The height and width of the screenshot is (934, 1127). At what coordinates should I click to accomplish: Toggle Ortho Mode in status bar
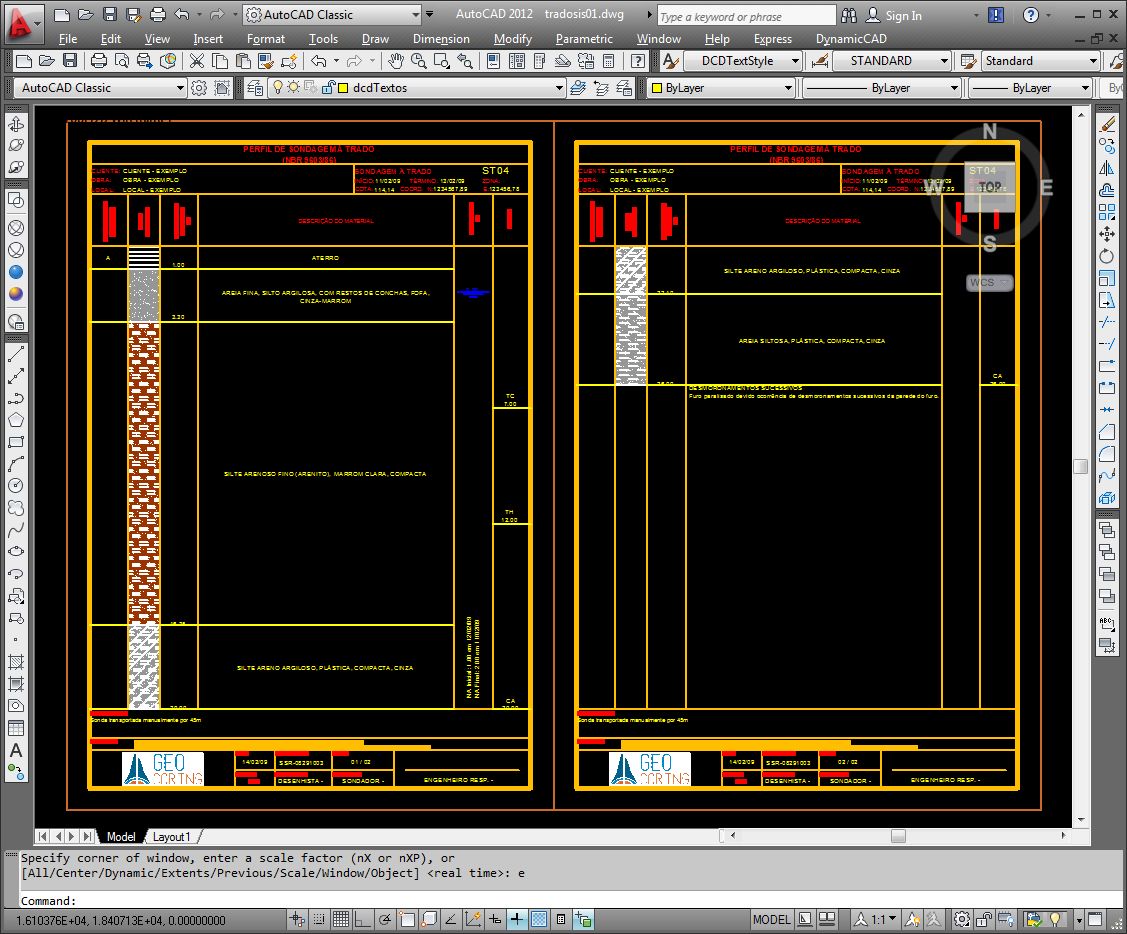363,919
